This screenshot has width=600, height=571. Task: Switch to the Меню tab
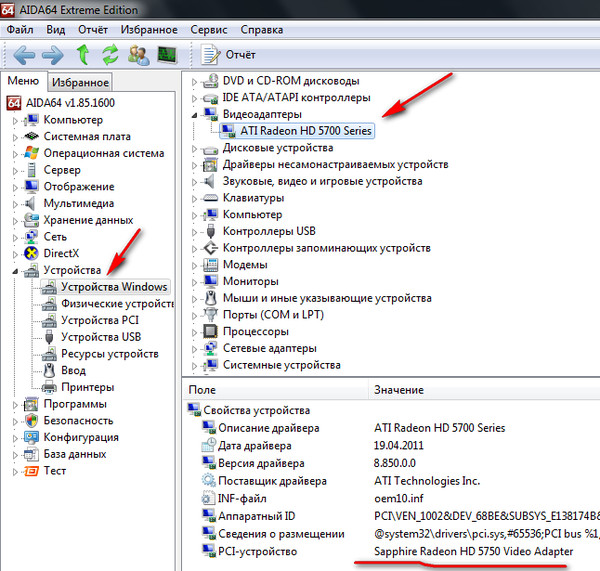(x=23, y=81)
